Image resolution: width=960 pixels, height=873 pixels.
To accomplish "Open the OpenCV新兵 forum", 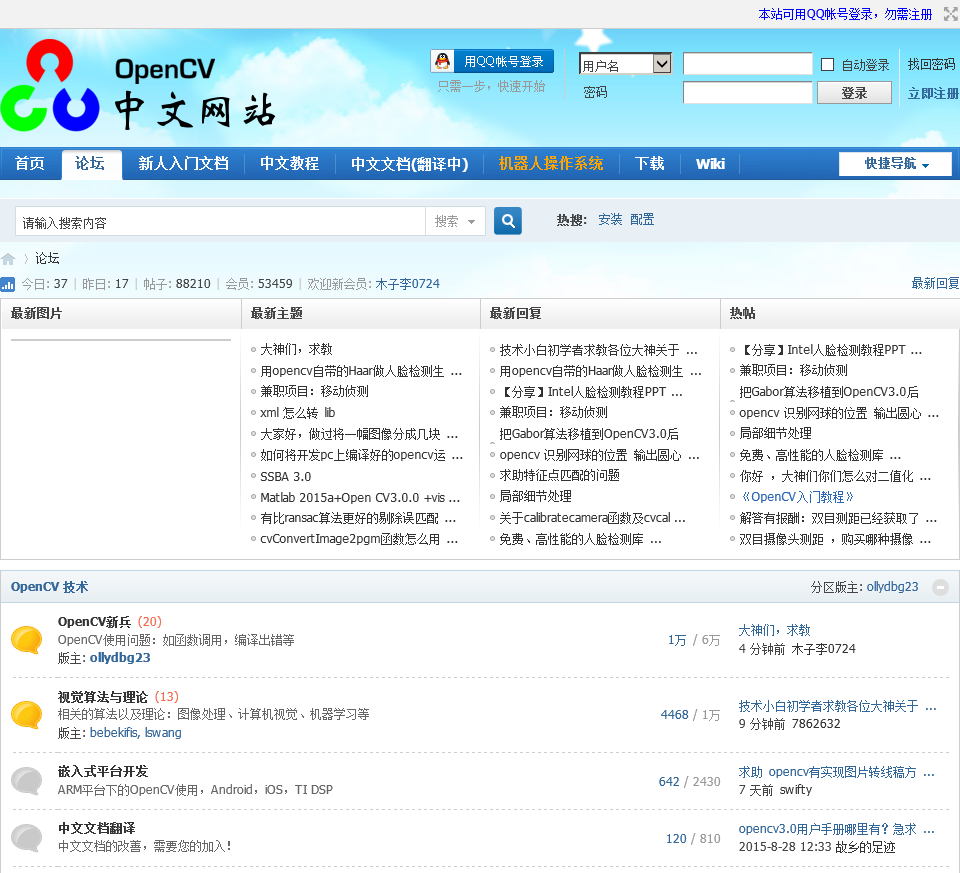I will [x=94, y=622].
